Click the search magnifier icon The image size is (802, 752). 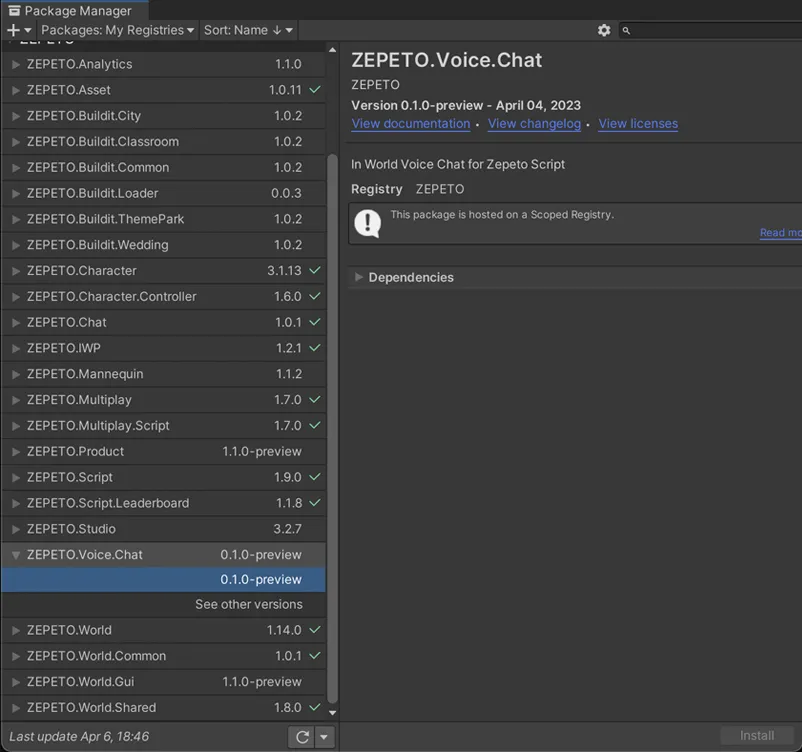(x=626, y=31)
